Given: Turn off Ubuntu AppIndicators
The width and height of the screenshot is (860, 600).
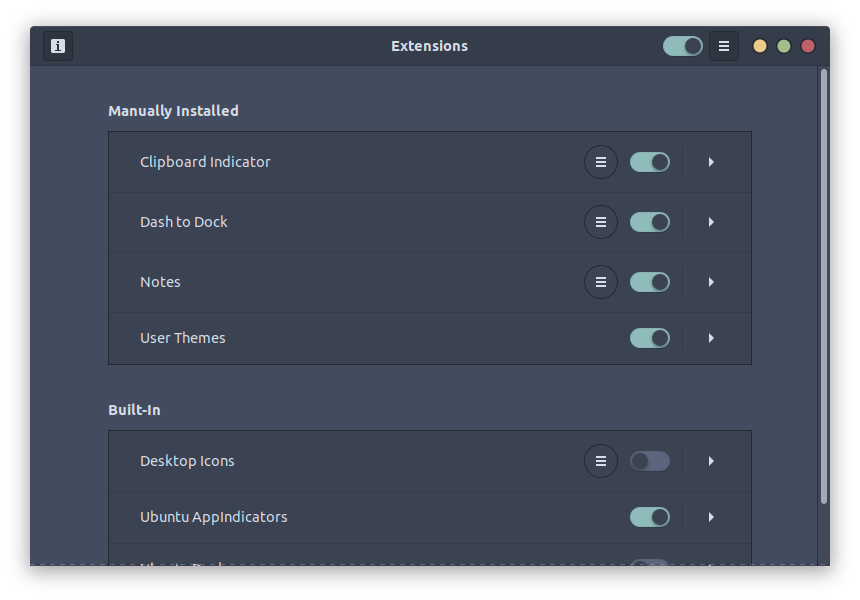Looking at the screenshot, I should [x=649, y=517].
